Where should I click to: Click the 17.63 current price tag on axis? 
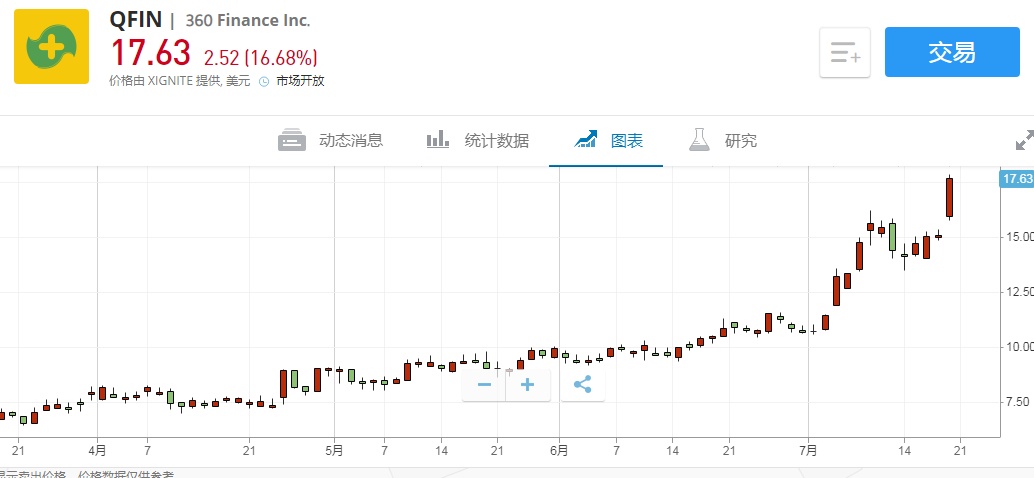pos(1016,179)
